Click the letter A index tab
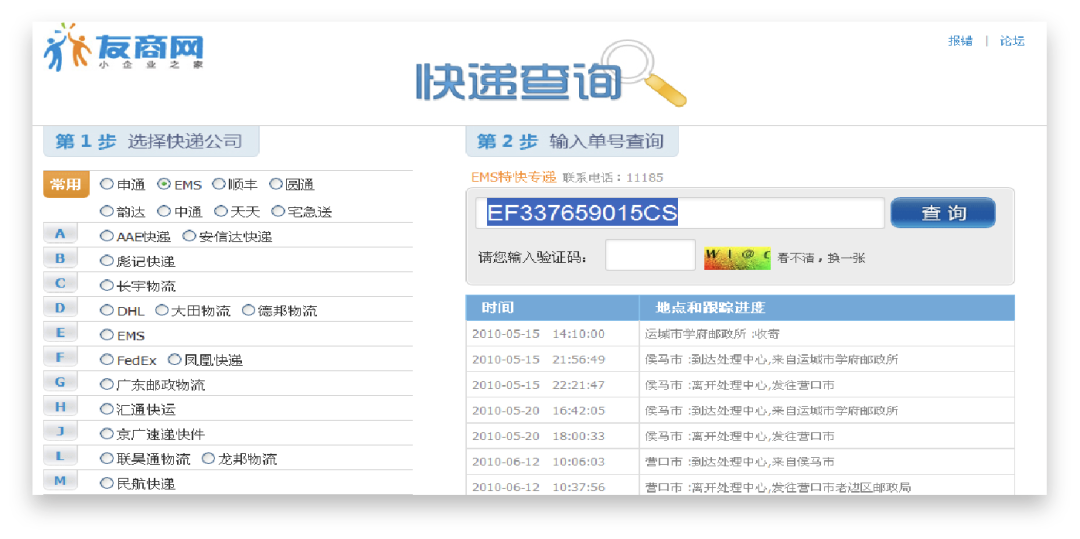1080x539 pixels. [60, 234]
